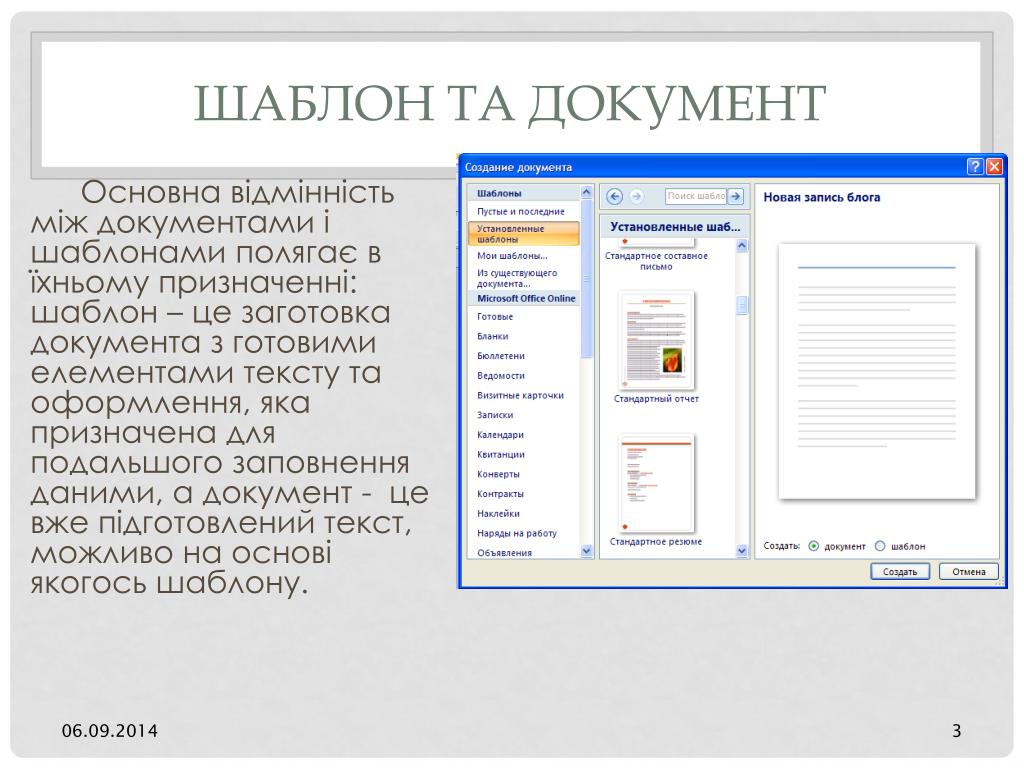This screenshot has width=1024, height=768.
Task: Click the slide number 3
Action: pyautogui.click(x=956, y=731)
